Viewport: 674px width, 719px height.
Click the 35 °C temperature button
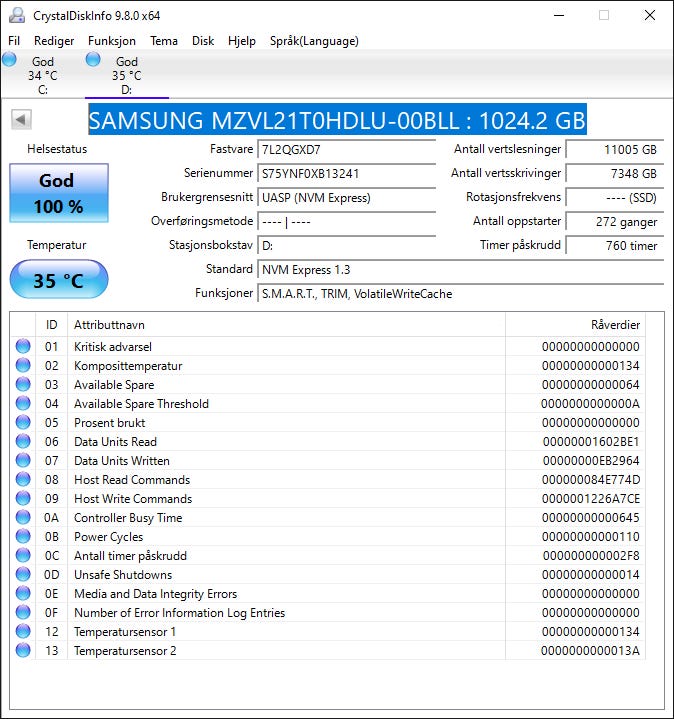point(59,280)
